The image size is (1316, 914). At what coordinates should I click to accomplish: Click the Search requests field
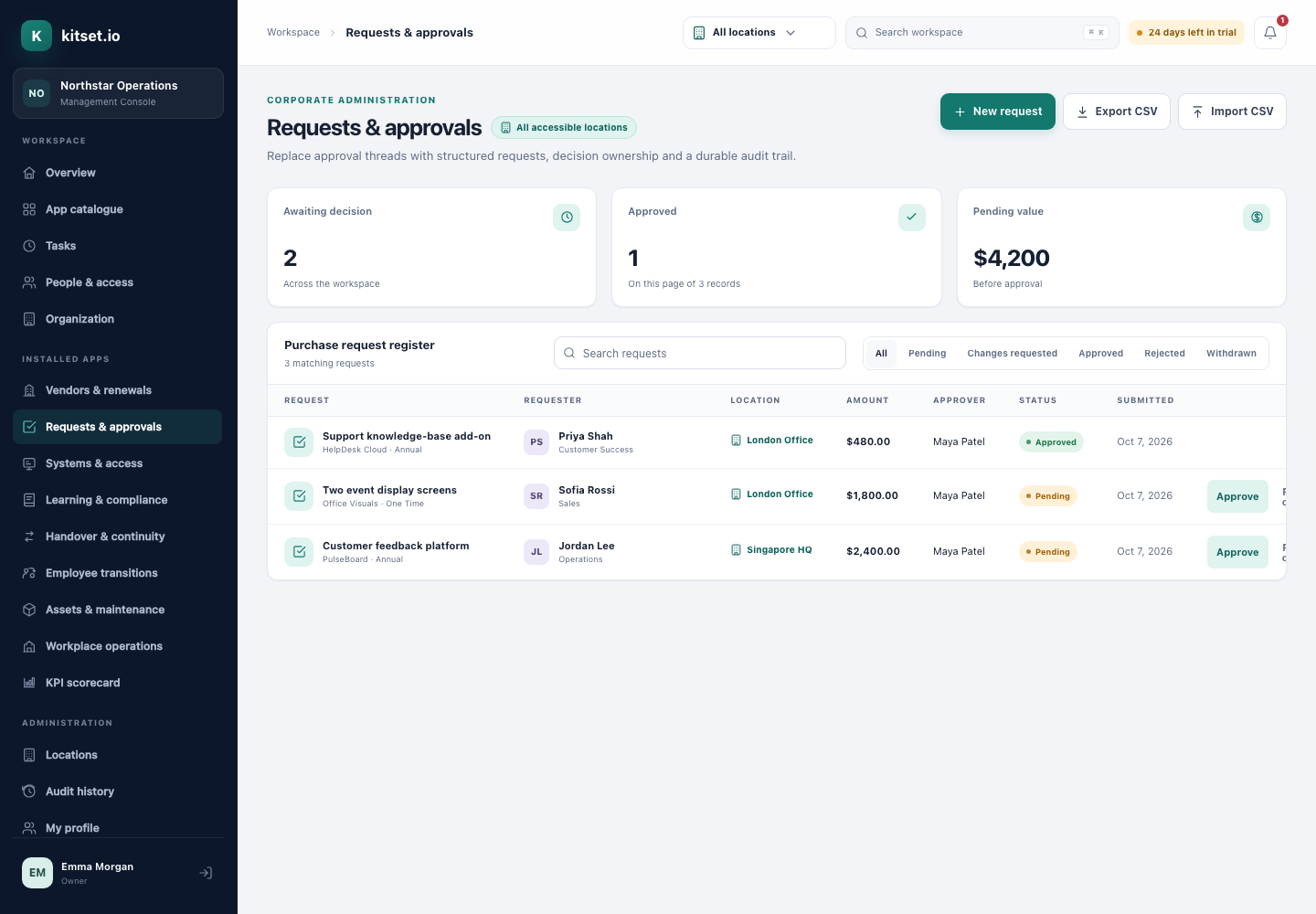(700, 353)
